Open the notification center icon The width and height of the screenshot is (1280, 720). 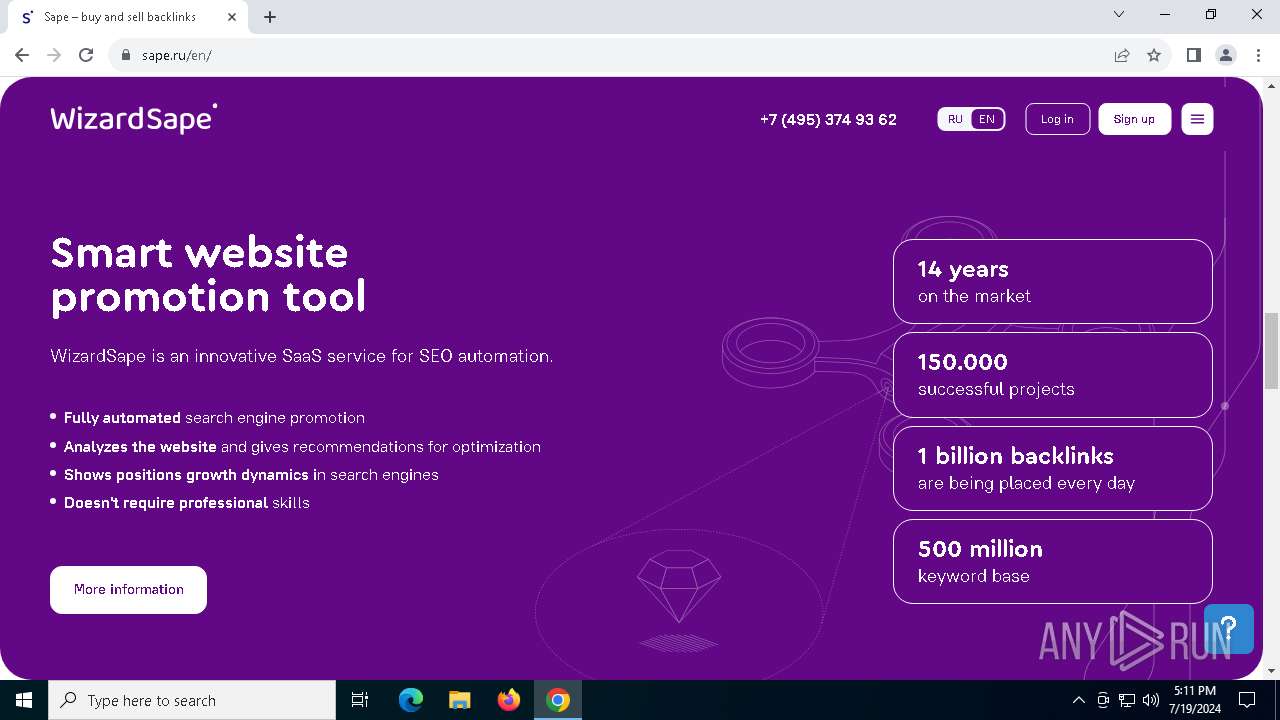1247,700
